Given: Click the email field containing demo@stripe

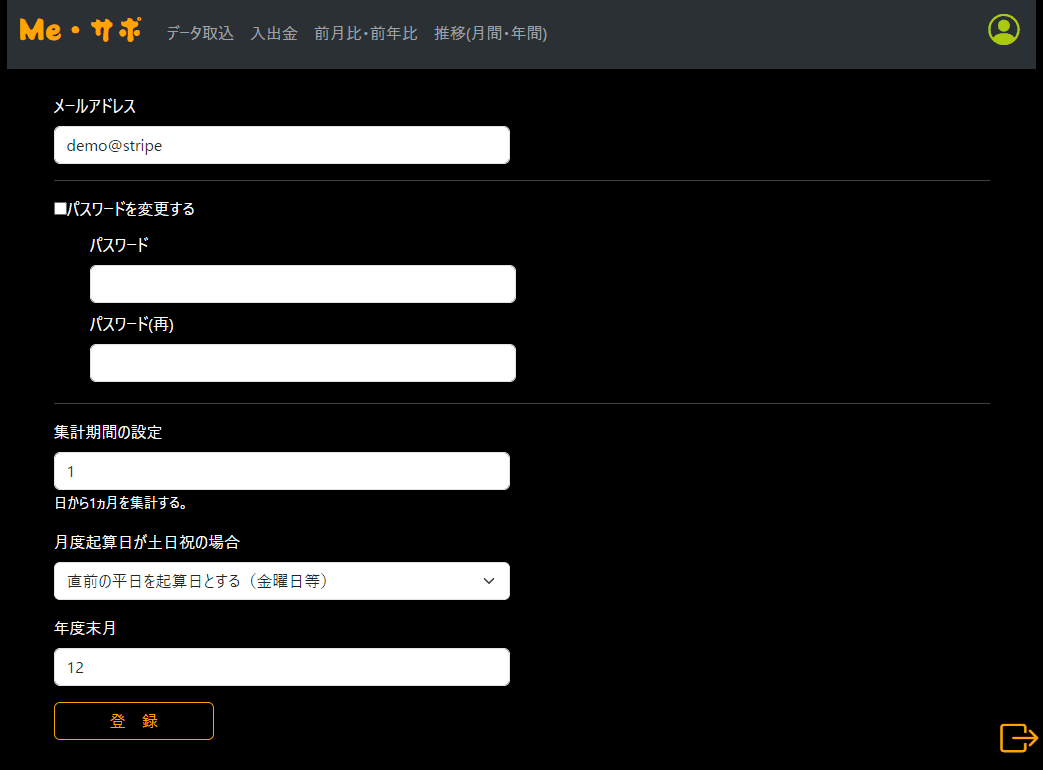Looking at the screenshot, I should [281, 145].
